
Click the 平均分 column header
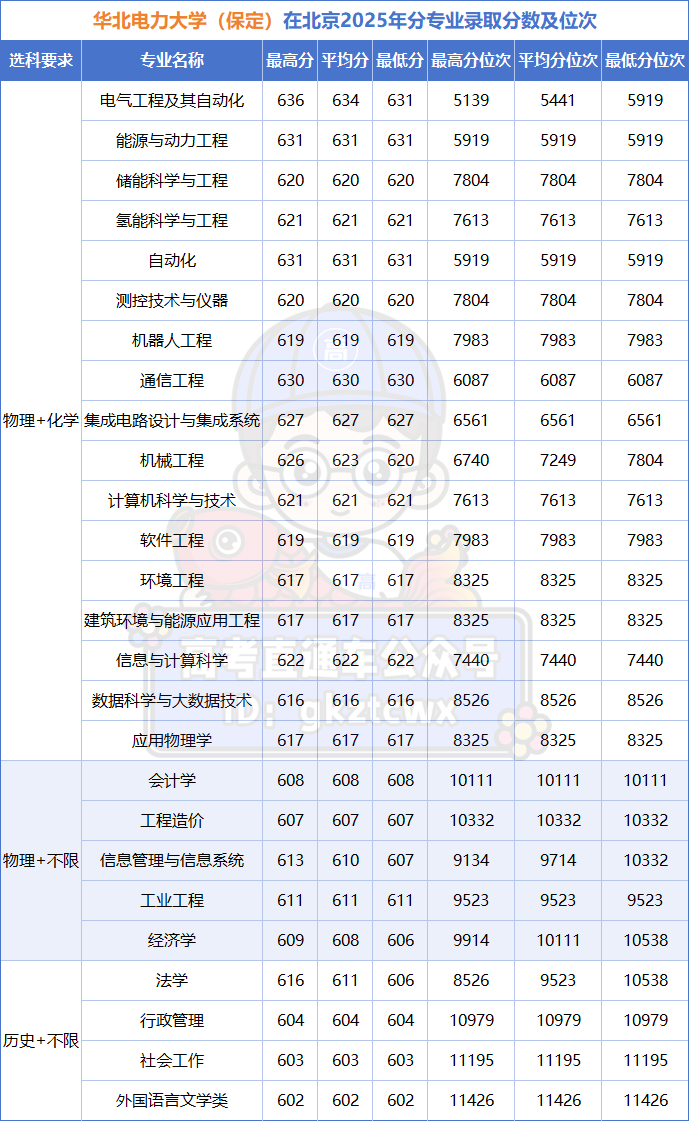(x=344, y=61)
